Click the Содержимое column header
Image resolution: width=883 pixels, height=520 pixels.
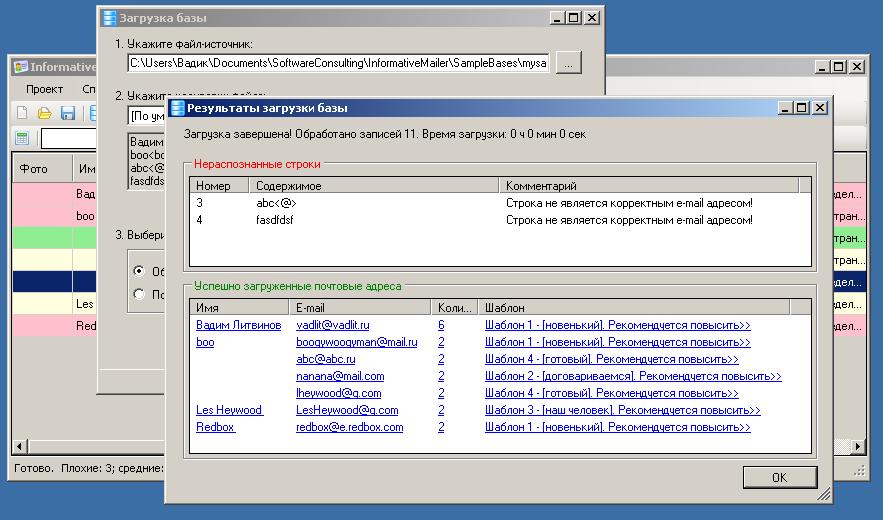coord(373,185)
